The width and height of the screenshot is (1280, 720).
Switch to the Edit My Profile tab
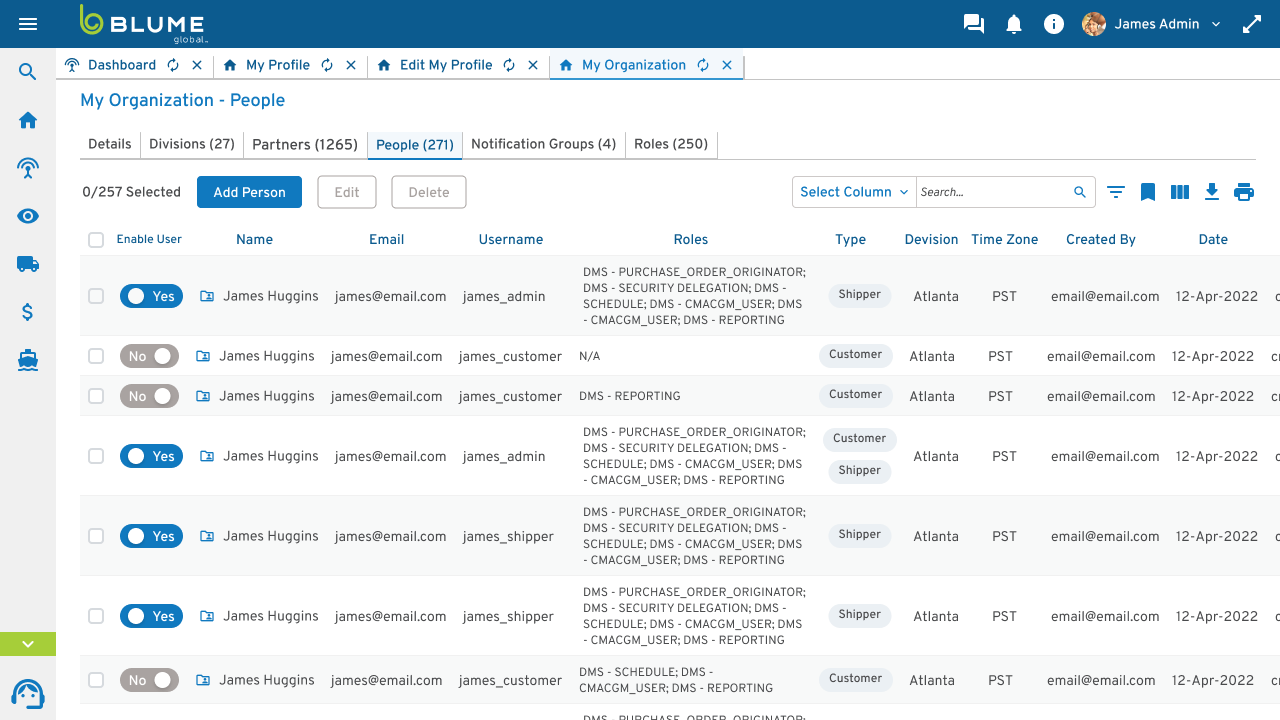446,65
